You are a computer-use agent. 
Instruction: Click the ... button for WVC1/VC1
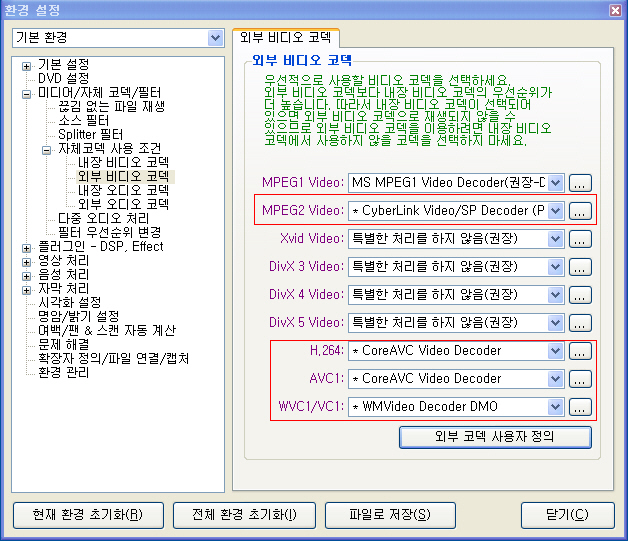(x=580, y=407)
